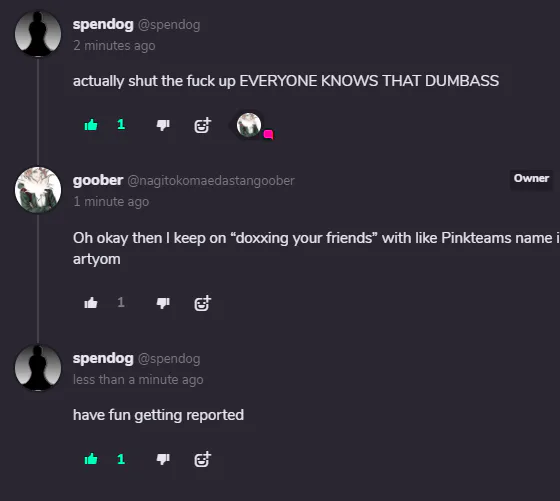The width and height of the screenshot is (560, 501).
Task: Add reaction to "have fun getting reported"
Action: [x=202, y=459]
